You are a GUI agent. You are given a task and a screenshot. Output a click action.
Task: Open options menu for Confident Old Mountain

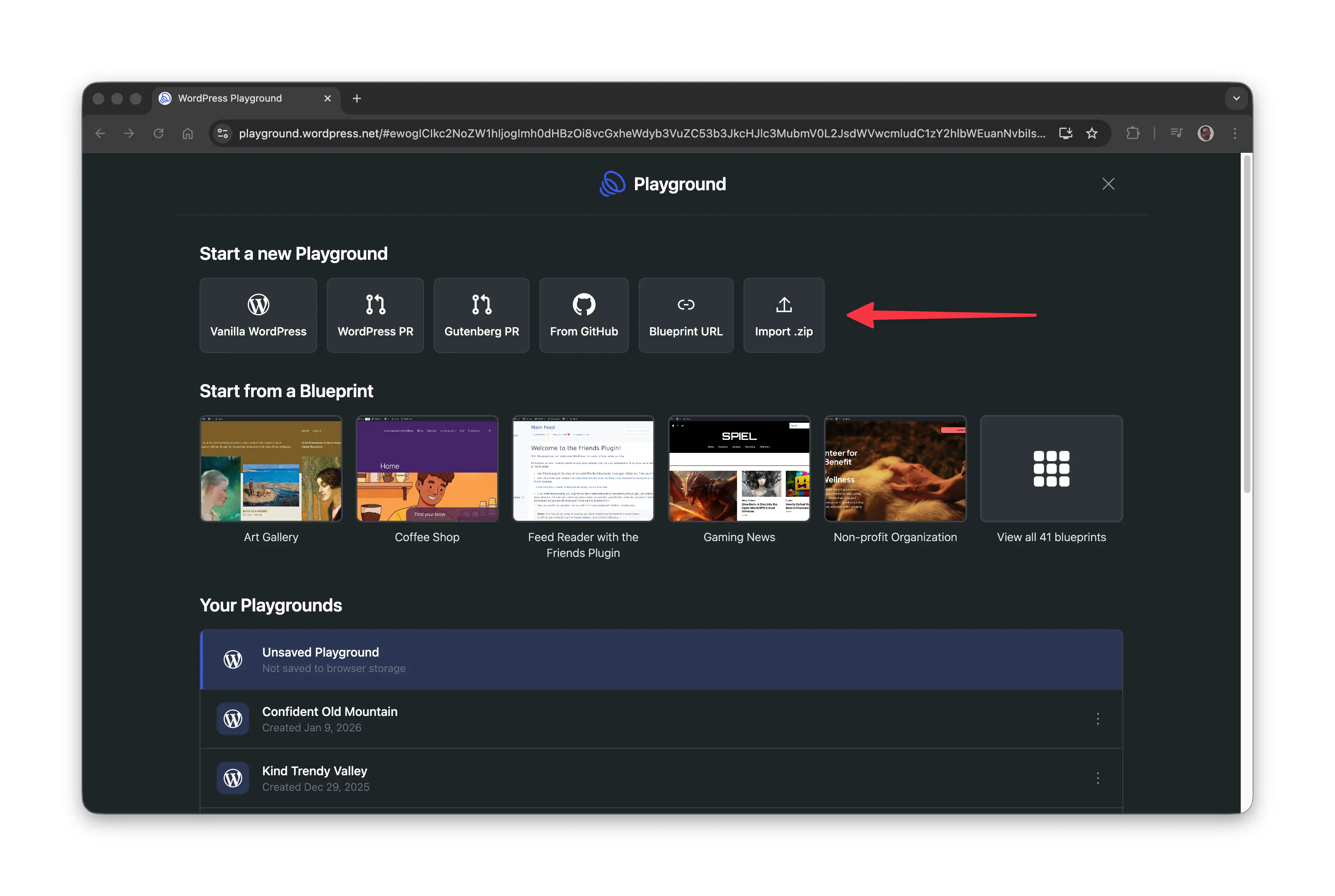[x=1097, y=719]
